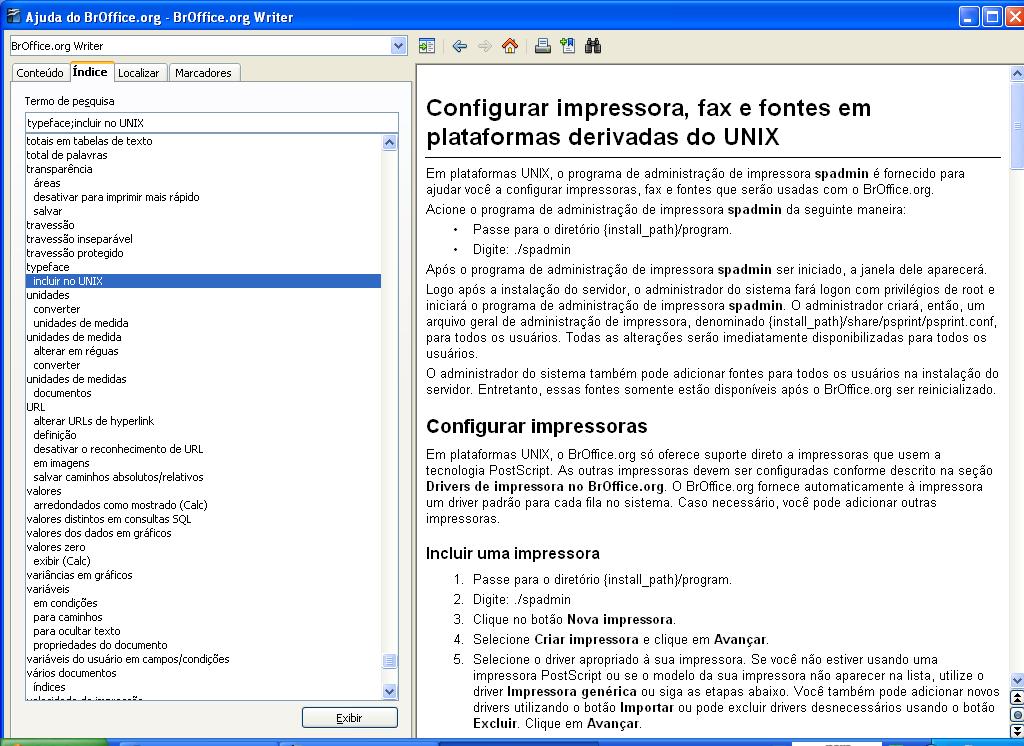Image resolution: width=1024 pixels, height=746 pixels.
Task: Open the BrOffice.org Writer module dropdown
Action: (x=398, y=46)
